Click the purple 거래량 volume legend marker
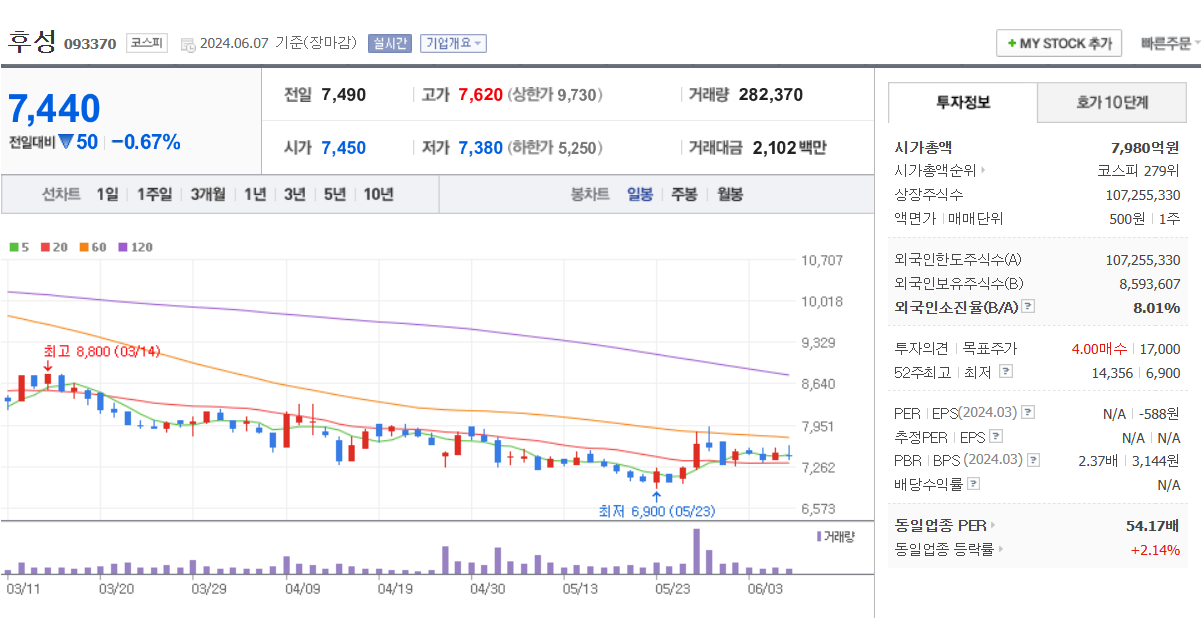 [x=835, y=537]
